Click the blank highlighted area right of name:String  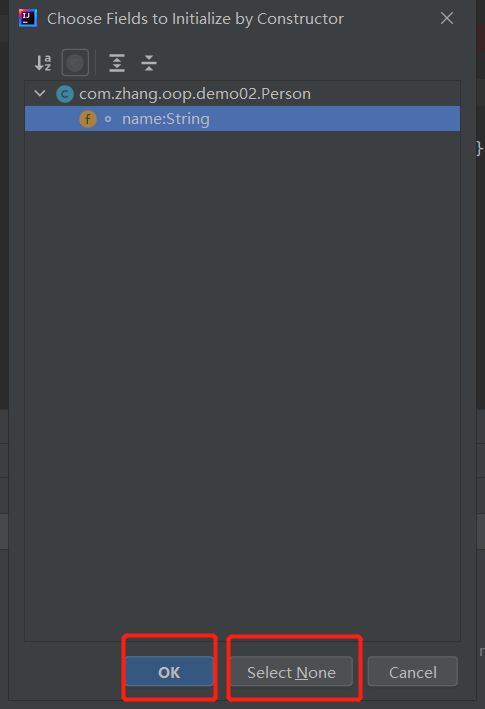(x=334, y=119)
